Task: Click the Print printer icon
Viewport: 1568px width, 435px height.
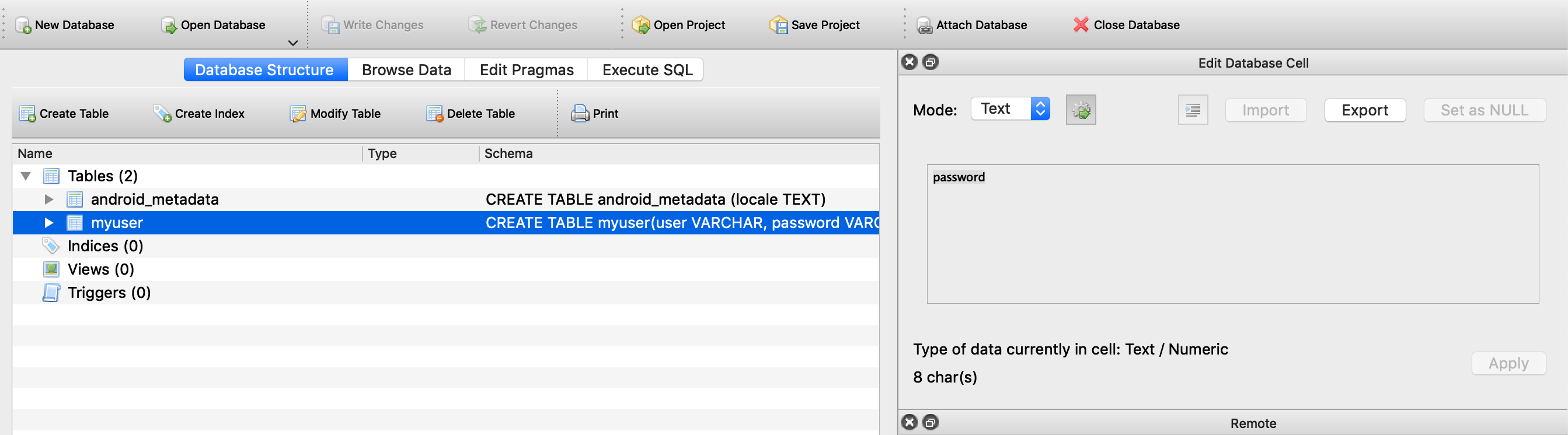Action: [580, 114]
